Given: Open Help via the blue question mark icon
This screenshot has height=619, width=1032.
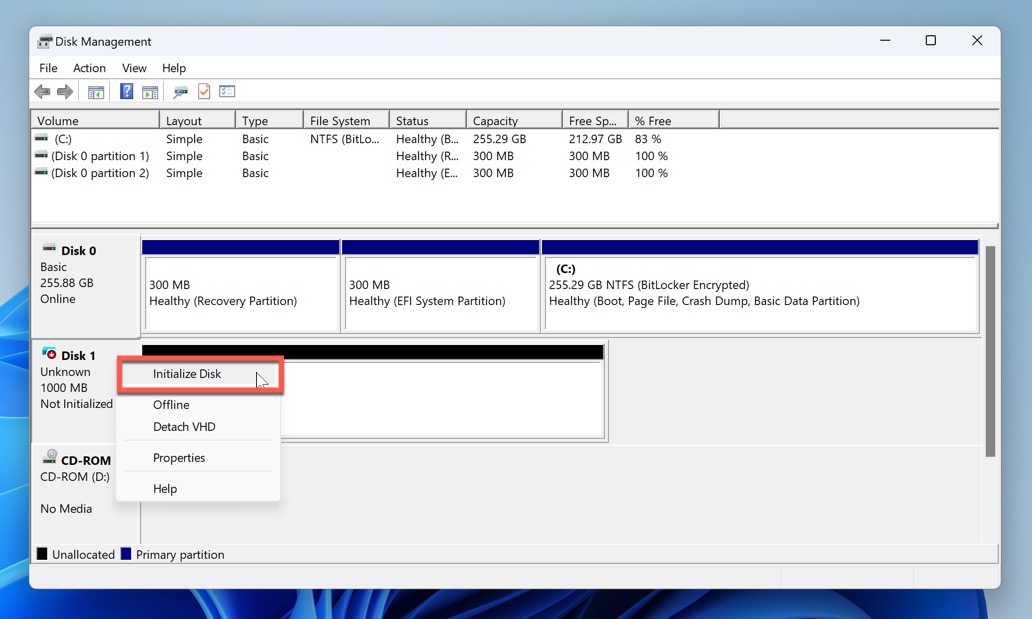Looking at the screenshot, I should coord(126,91).
